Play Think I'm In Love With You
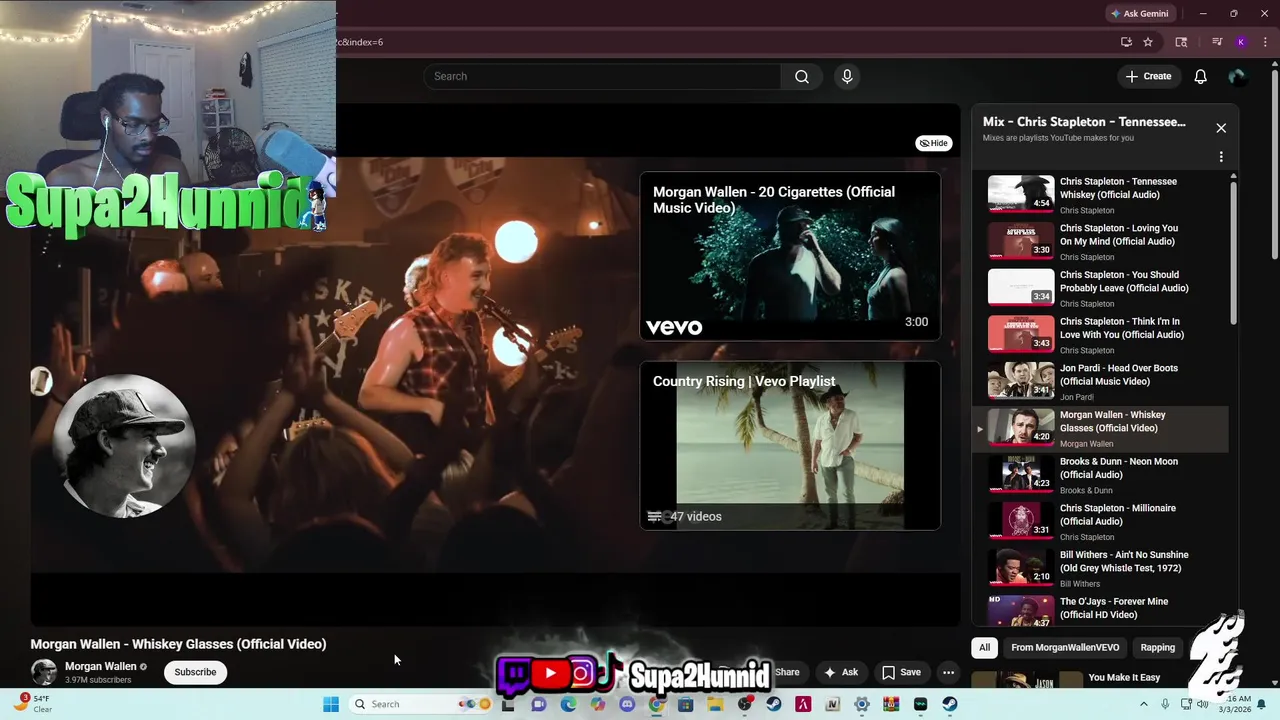The height and width of the screenshot is (720, 1280). point(1100,335)
